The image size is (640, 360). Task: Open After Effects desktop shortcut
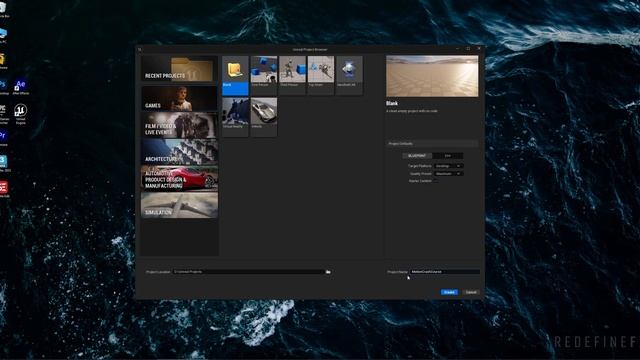[x=20, y=87]
